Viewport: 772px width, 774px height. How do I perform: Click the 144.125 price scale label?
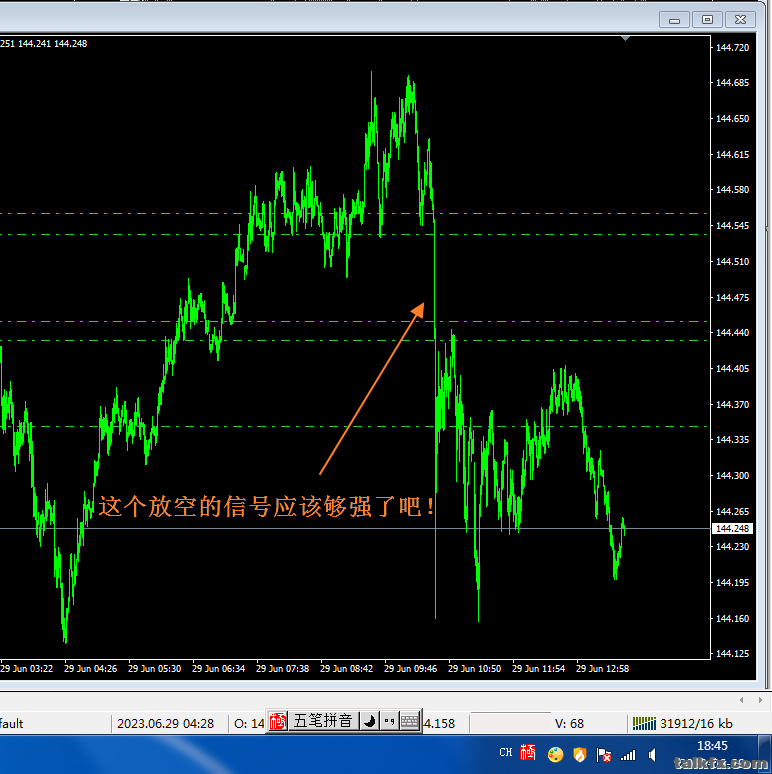click(x=733, y=654)
